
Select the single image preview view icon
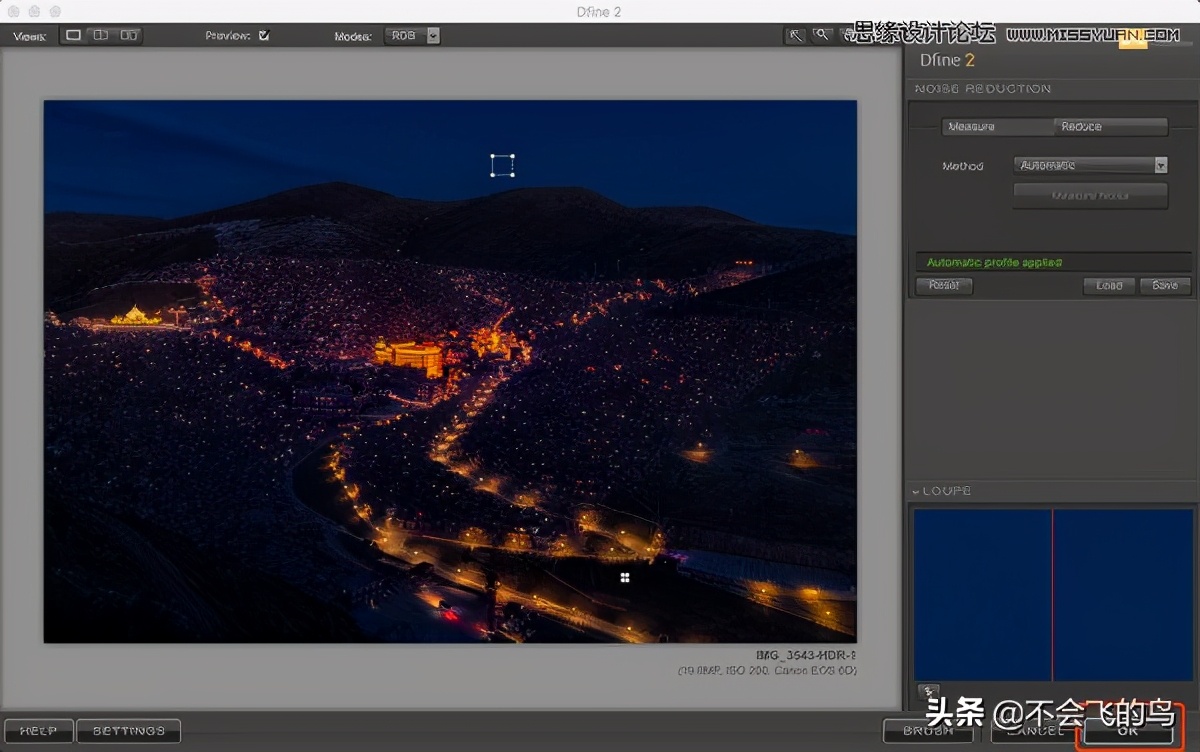pos(72,35)
